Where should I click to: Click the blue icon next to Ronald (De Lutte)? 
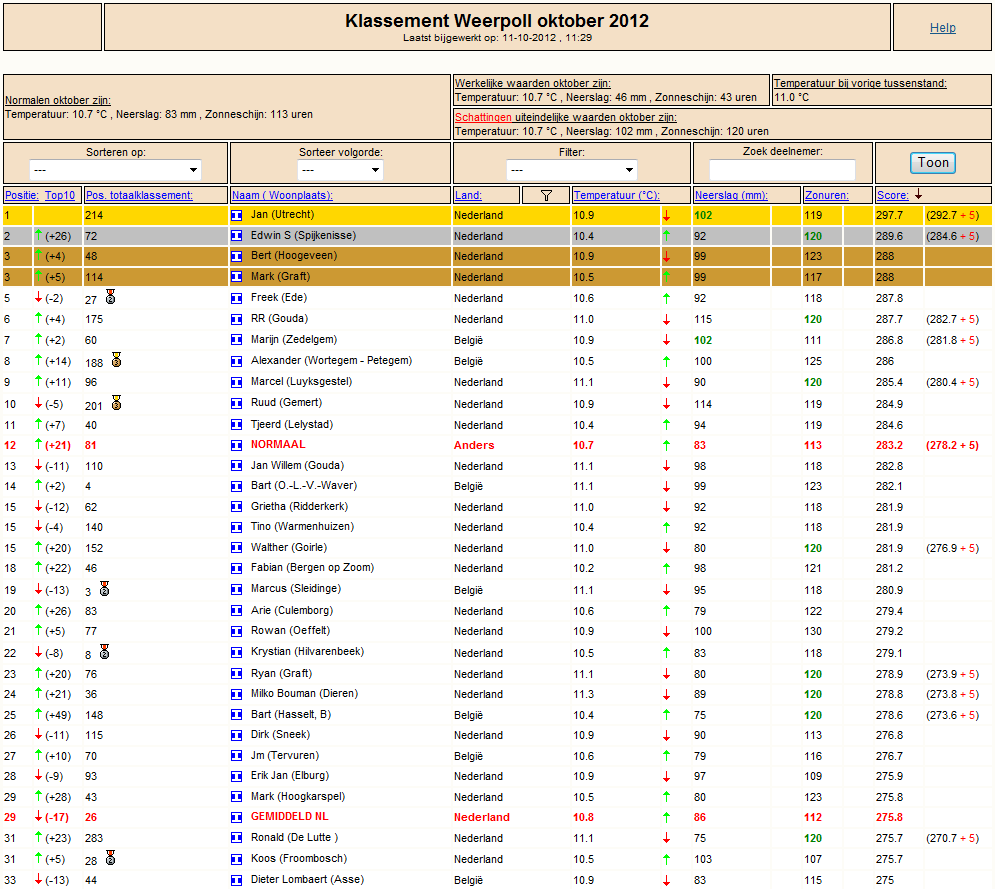coord(237,838)
